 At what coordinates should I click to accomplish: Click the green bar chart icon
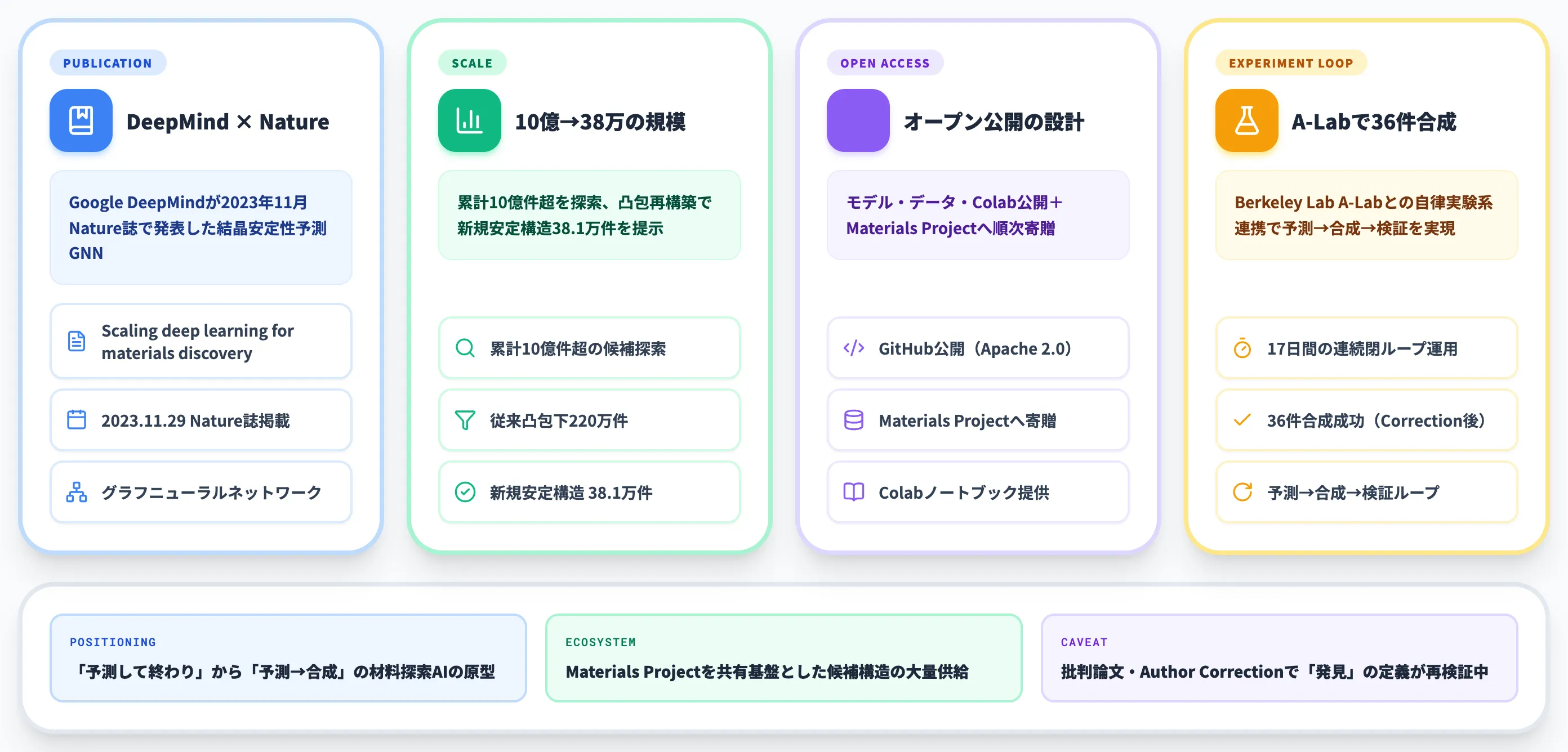coord(469,120)
